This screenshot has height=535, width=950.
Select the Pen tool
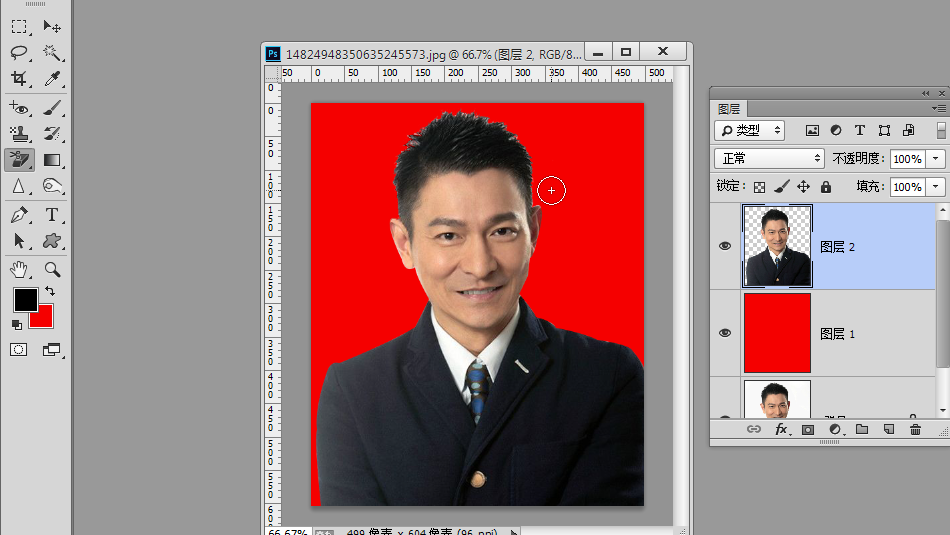click(19, 215)
